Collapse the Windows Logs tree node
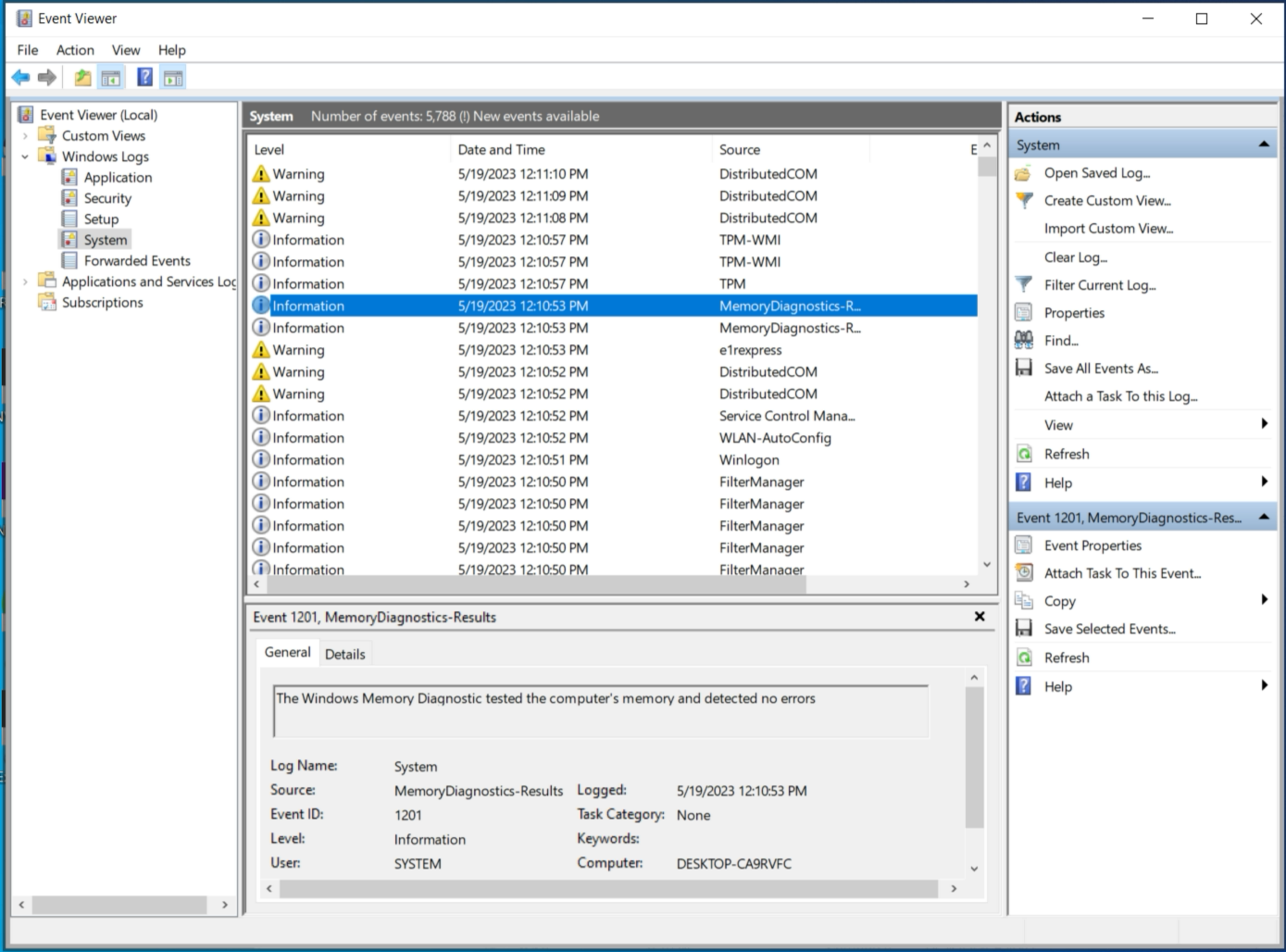This screenshot has height=952, width=1286. [26, 156]
